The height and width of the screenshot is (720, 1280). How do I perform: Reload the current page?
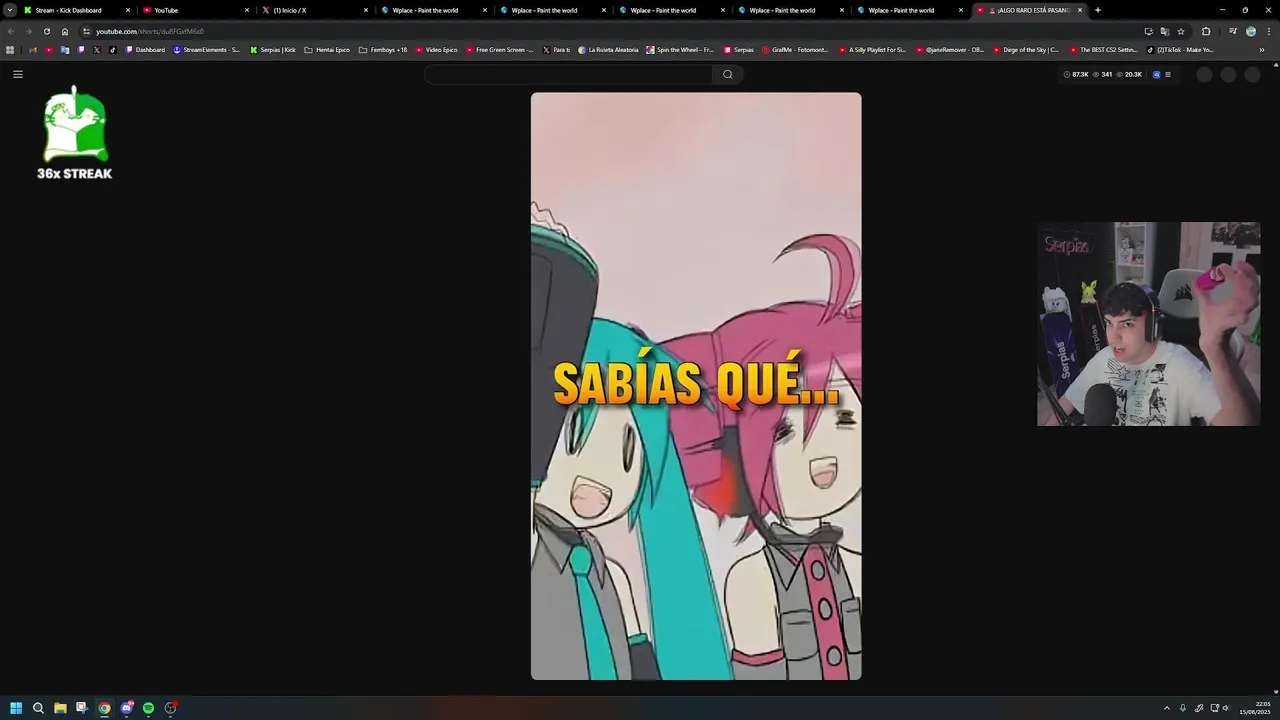[46, 31]
